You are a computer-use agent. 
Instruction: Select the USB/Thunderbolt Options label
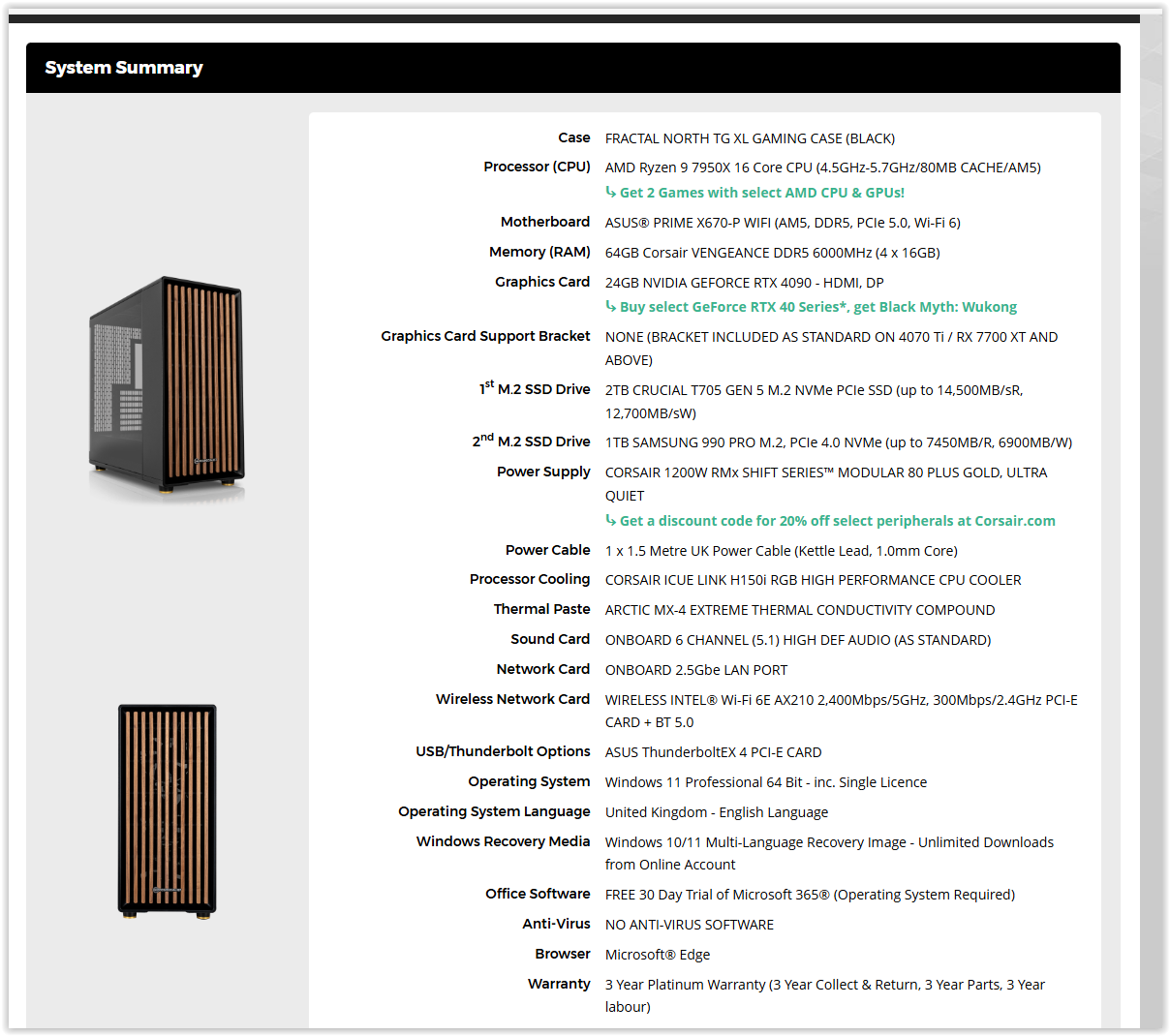pos(503,751)
